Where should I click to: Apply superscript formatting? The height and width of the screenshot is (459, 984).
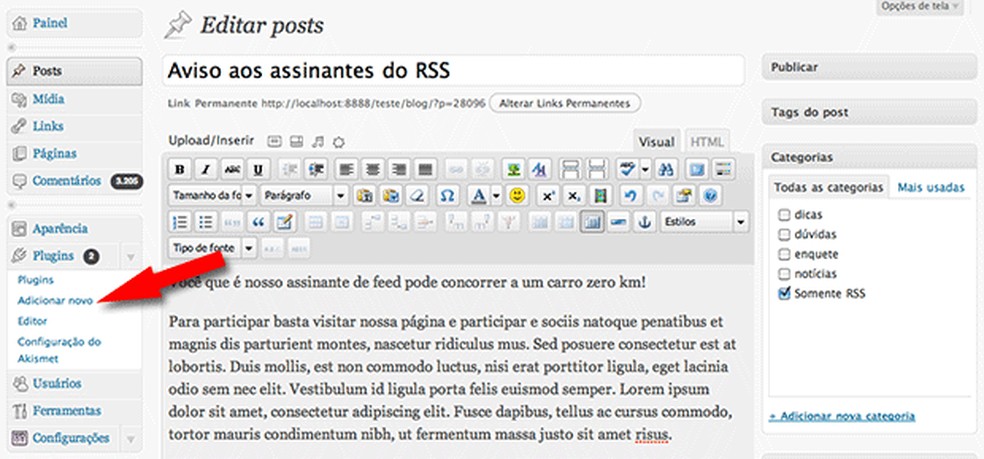click(548, 196)
